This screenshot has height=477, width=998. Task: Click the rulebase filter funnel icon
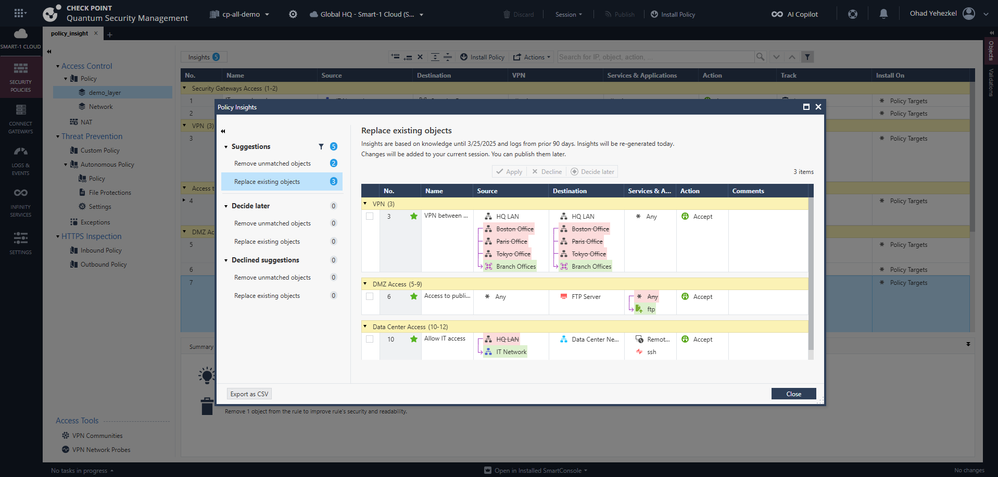point(807,57)
